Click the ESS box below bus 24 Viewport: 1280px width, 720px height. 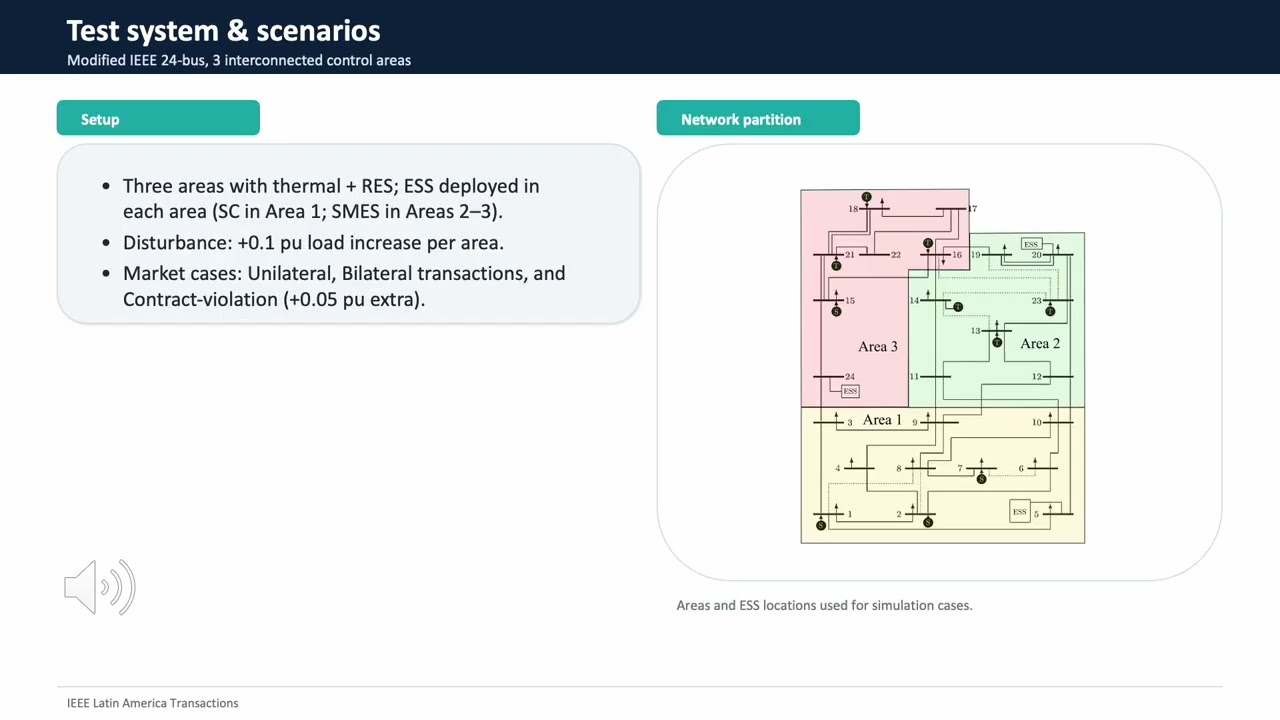850,391
